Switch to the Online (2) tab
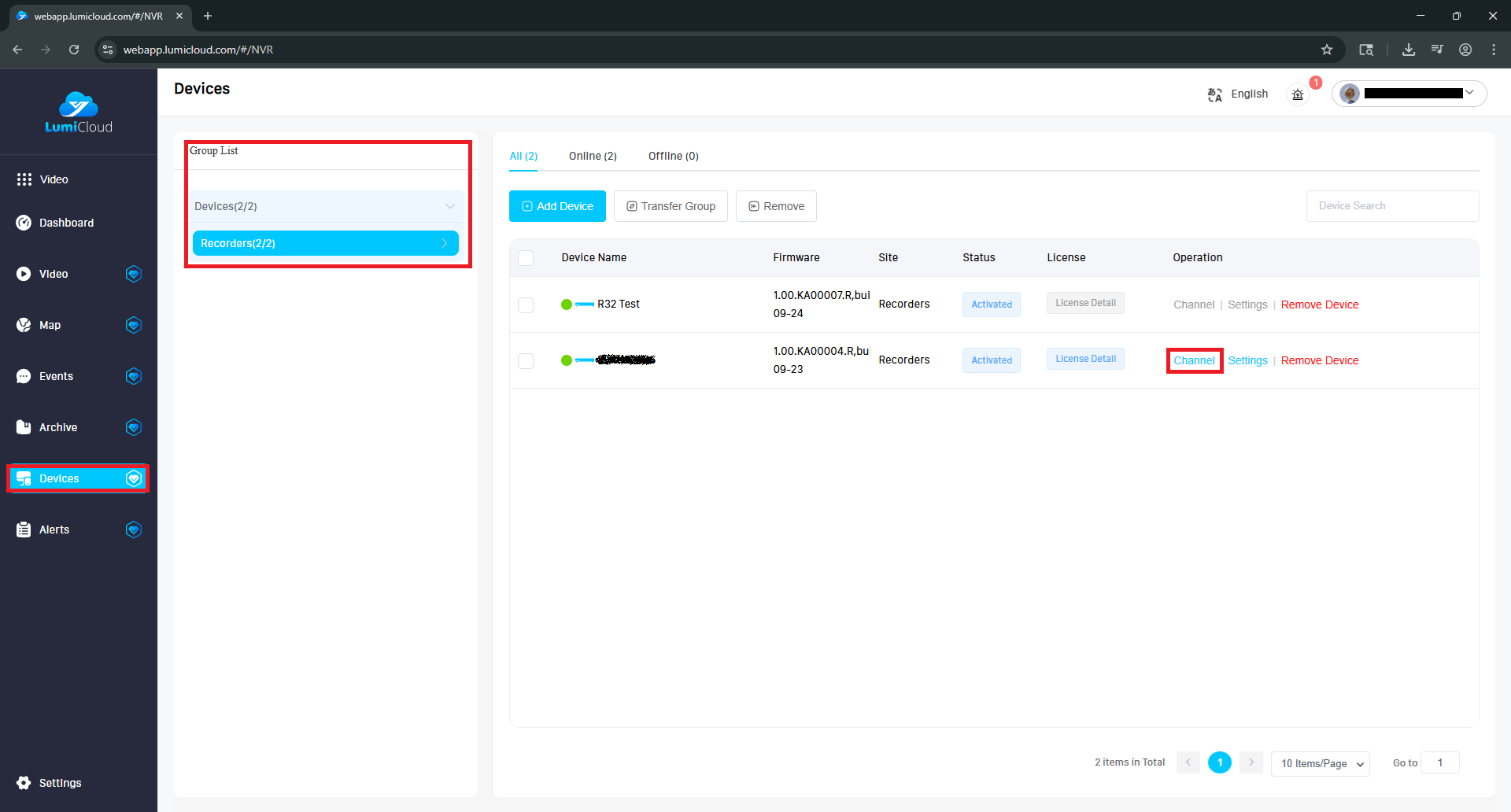Viewport: 1511px width, 812px height. (x=593, y=156)
